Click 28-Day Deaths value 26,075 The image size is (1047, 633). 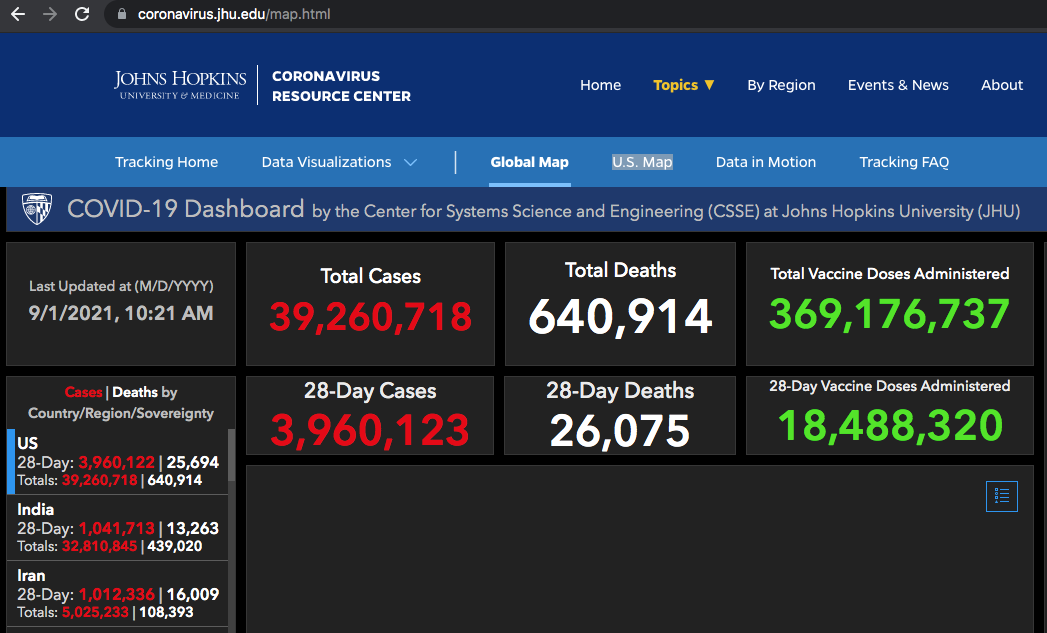[620, 431]
